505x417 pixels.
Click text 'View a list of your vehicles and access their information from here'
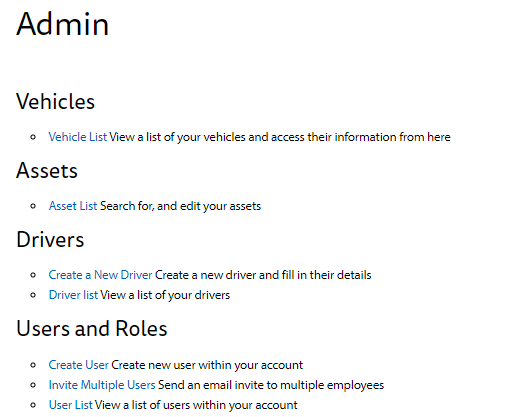coord(280,137)
